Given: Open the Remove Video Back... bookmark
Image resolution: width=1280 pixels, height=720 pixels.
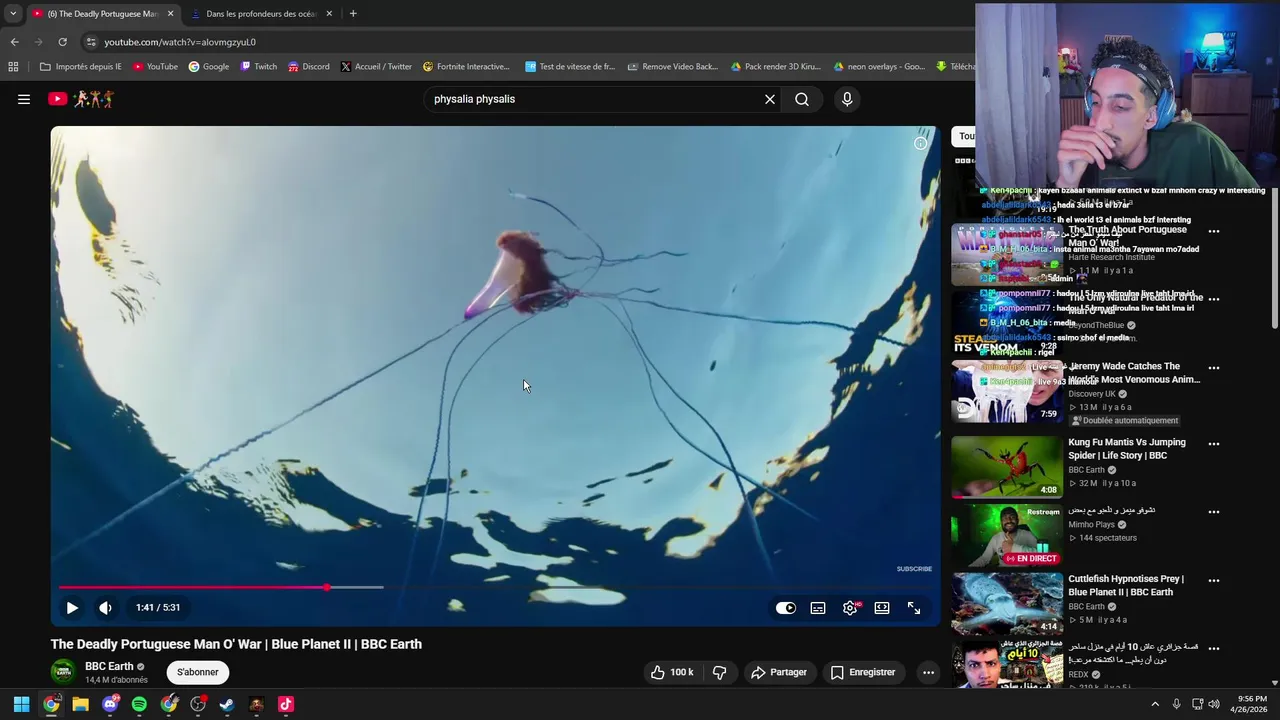Looking at the screenshot, I should click(673, 67).
